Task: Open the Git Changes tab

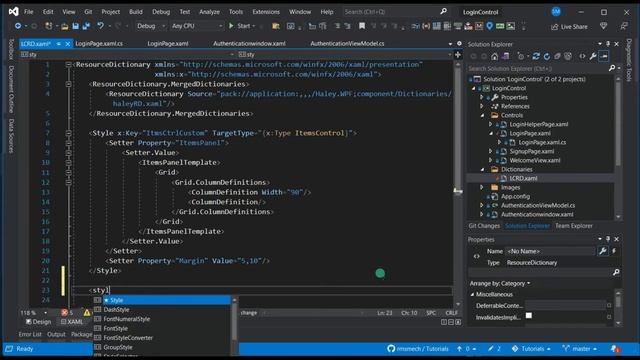Action: pos(484,226)
